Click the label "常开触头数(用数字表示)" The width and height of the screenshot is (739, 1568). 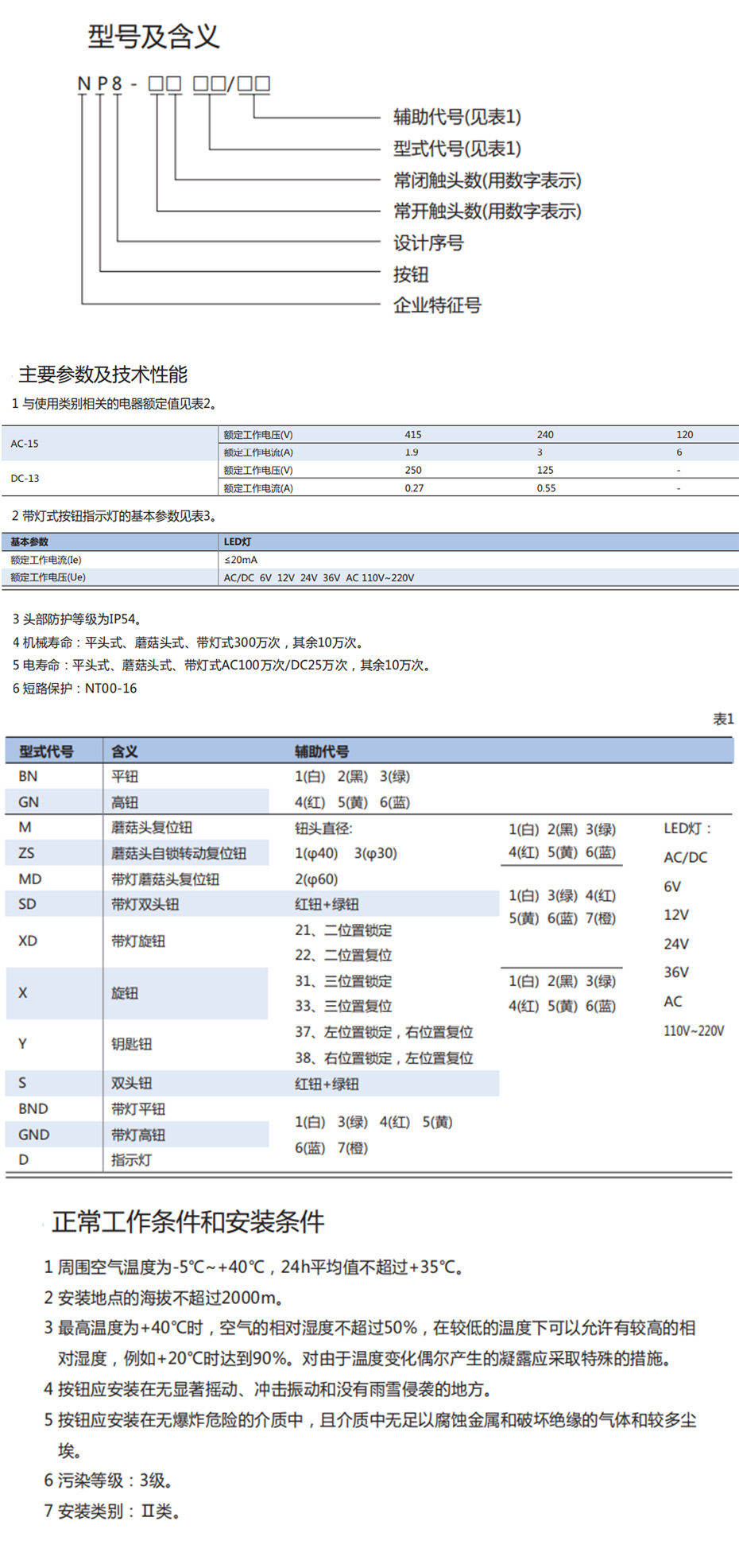487,212
